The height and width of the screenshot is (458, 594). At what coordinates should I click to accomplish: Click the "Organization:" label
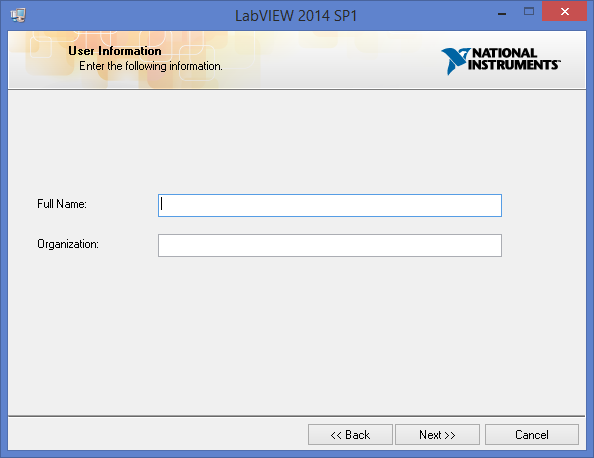click(68, 244)
